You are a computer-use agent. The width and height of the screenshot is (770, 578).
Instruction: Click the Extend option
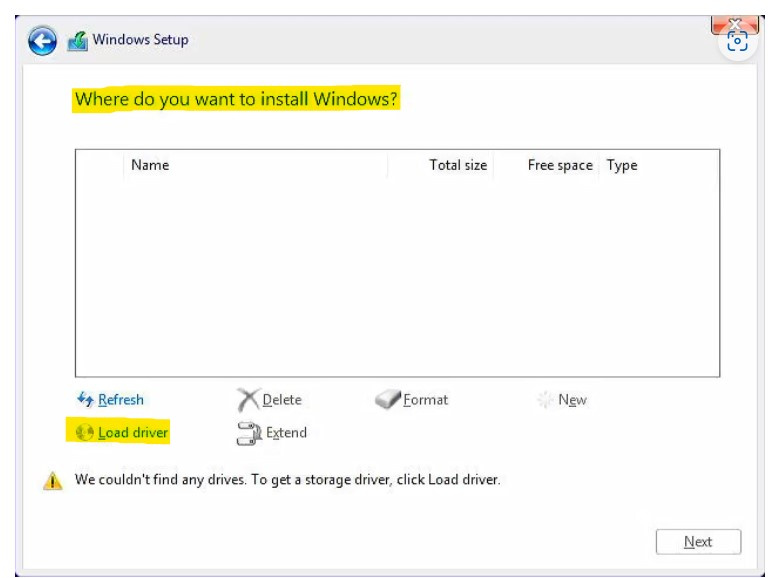[286, 433]
